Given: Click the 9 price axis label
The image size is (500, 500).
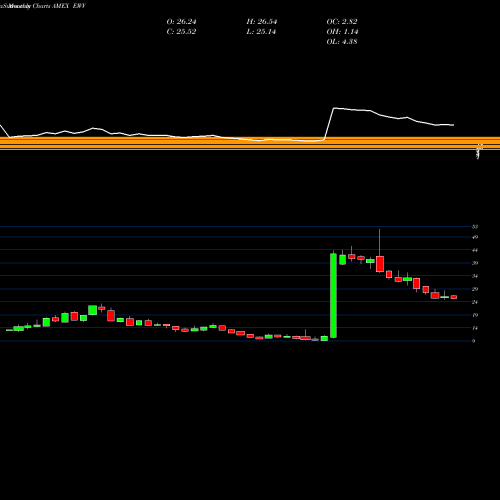Looking at the screenshot, I should pyautogui.click(x=474, y=341).
